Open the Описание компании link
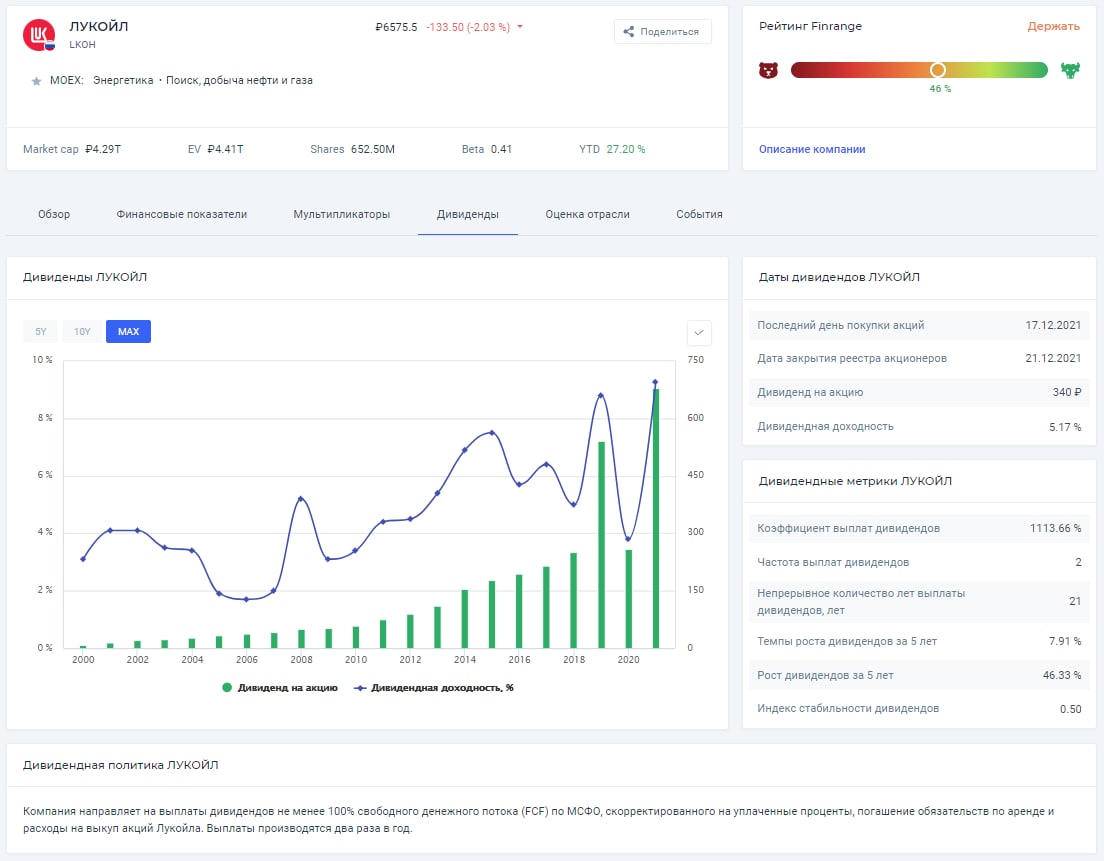 pyautogui.click(x=812, y=149)
